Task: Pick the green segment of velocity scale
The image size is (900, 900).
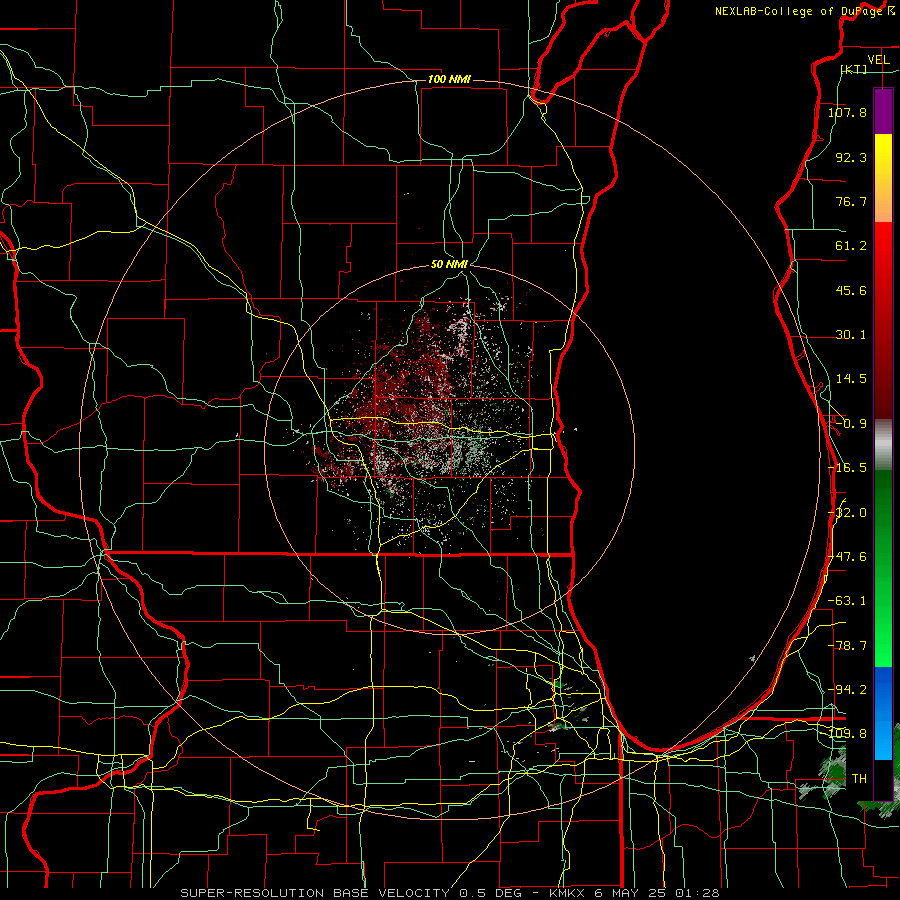Action: [x=883, y=568]
